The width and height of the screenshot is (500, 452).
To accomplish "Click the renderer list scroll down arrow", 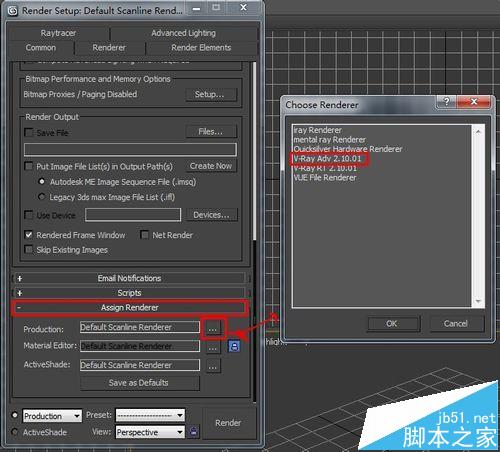I will pos(478,301).
